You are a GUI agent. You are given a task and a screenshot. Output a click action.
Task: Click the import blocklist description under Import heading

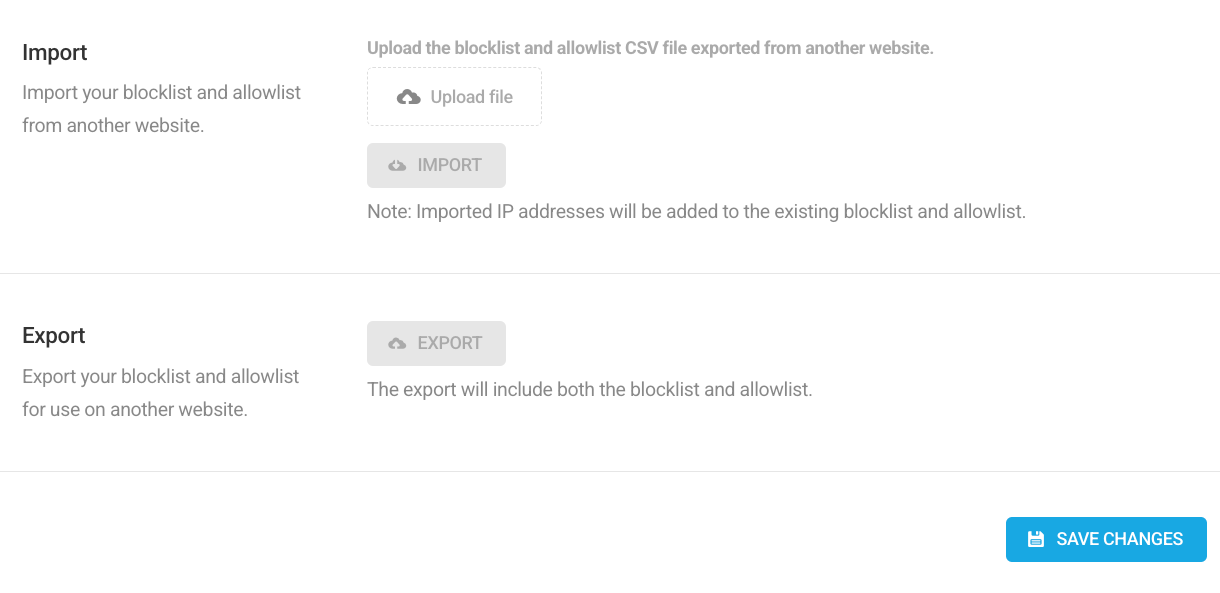pyautogui.click(x=161, y=108)
